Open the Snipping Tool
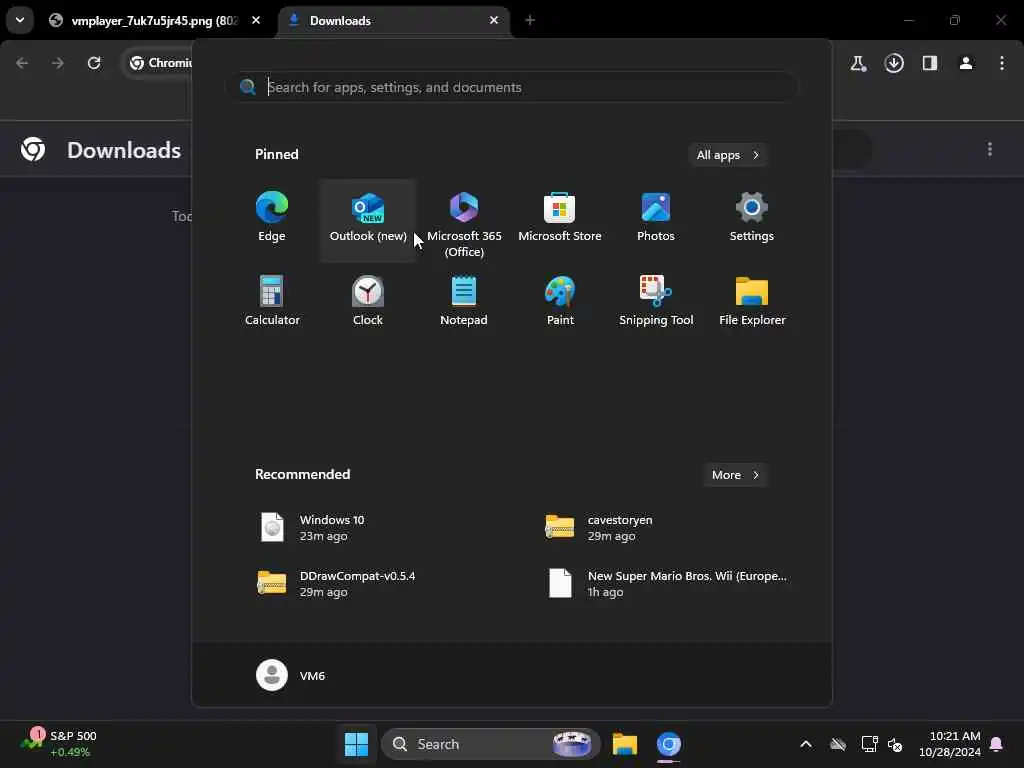The height and width of the screenshot is (768, 1024). click(656, 302)
